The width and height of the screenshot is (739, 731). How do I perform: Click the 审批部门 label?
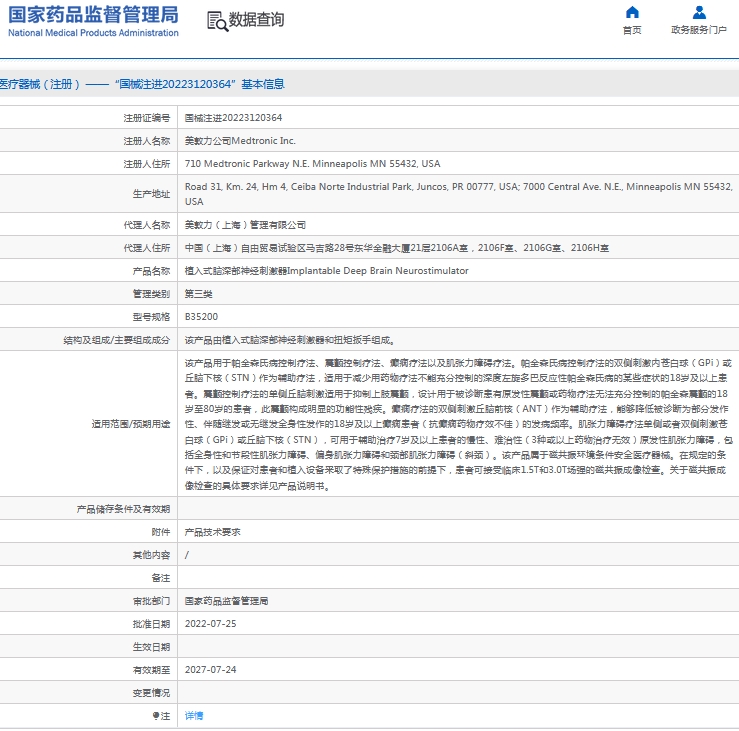(151, 601)
